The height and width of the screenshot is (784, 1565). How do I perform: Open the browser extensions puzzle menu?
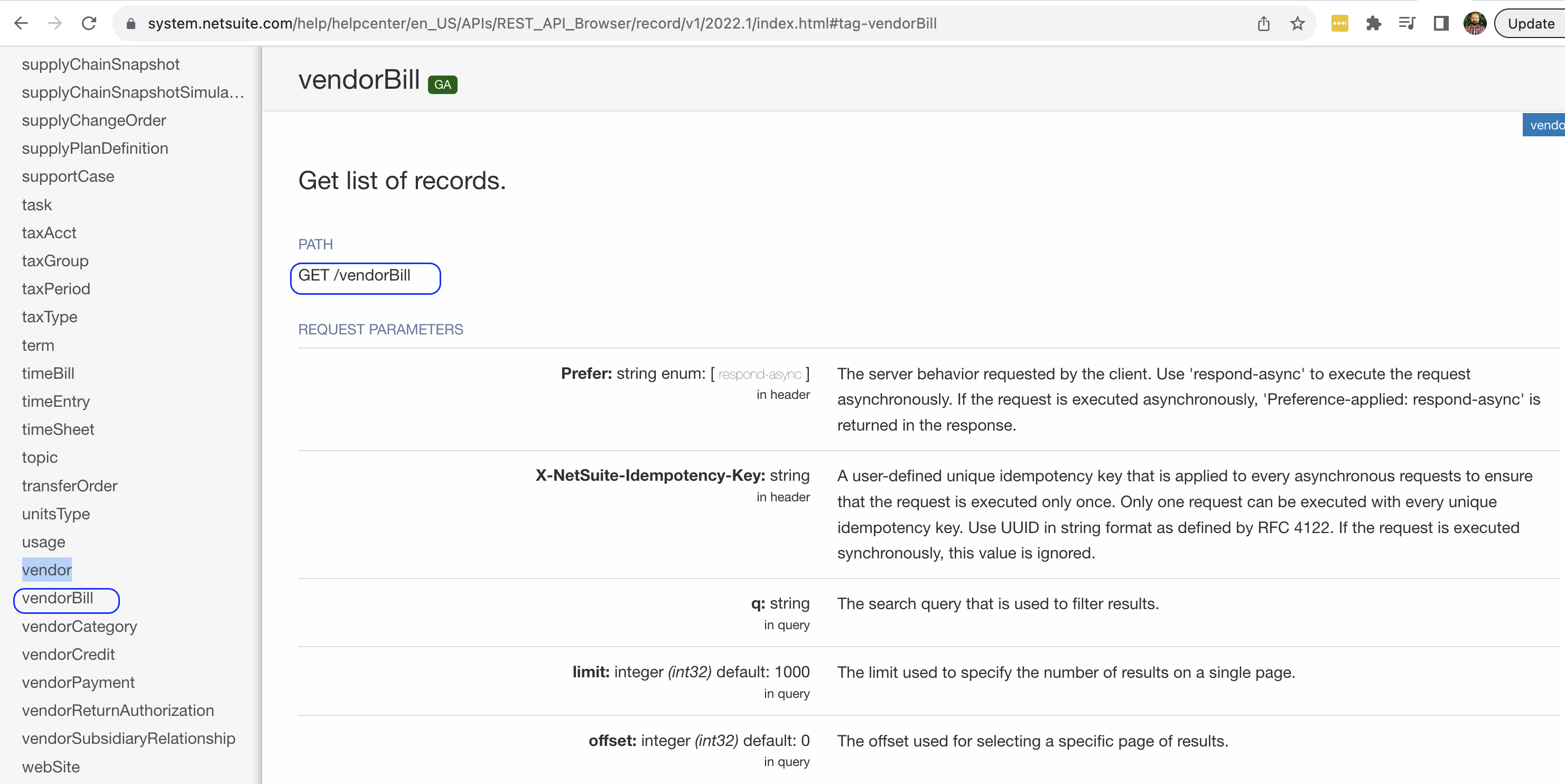click(x=1374, y=23)
